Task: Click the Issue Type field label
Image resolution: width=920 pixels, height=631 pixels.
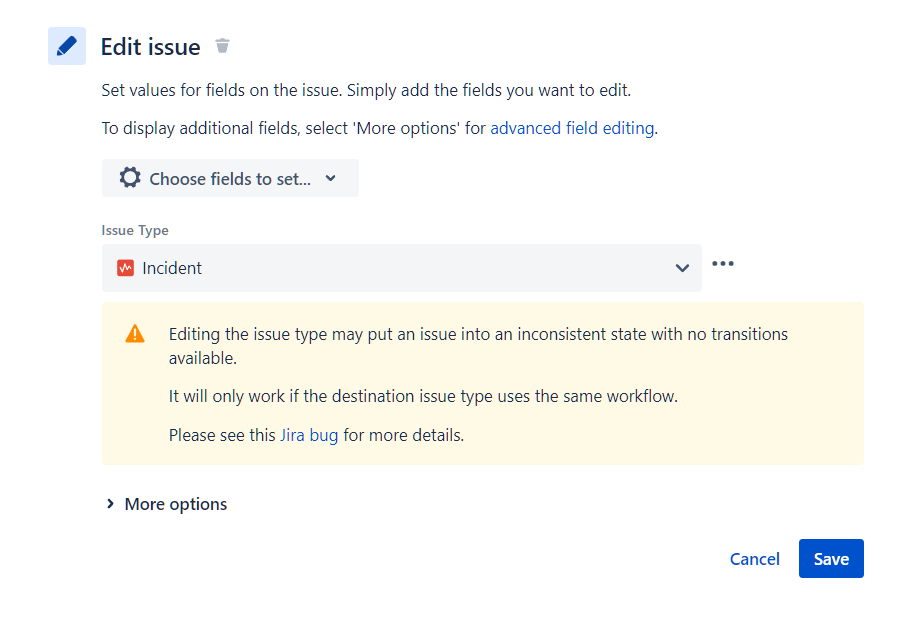Action: click(x=135, y=231)
